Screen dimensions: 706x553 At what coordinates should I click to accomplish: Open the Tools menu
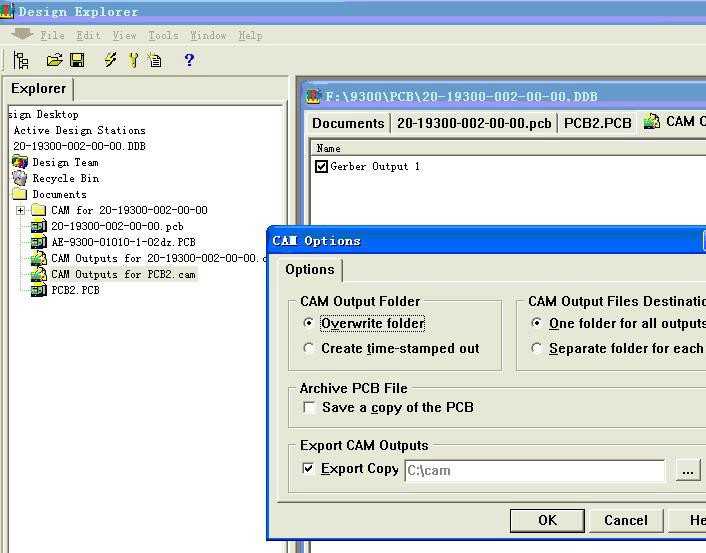[163, 35]
